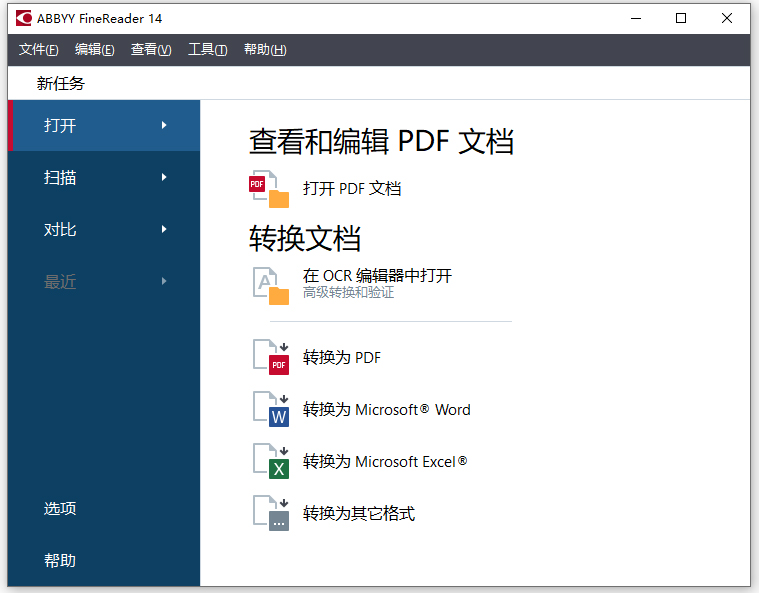The height and width of the screenshot is (593, 759).
Task: Click the OCR editor folder icon
Action: pyautogui.click(x=271, y=286)
